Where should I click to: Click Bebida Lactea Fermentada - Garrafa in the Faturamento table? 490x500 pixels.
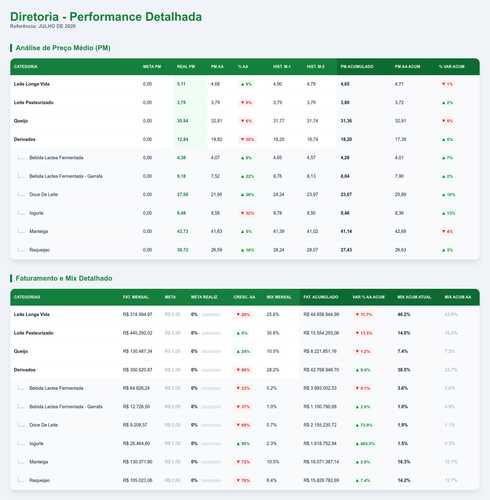[66, 407]
